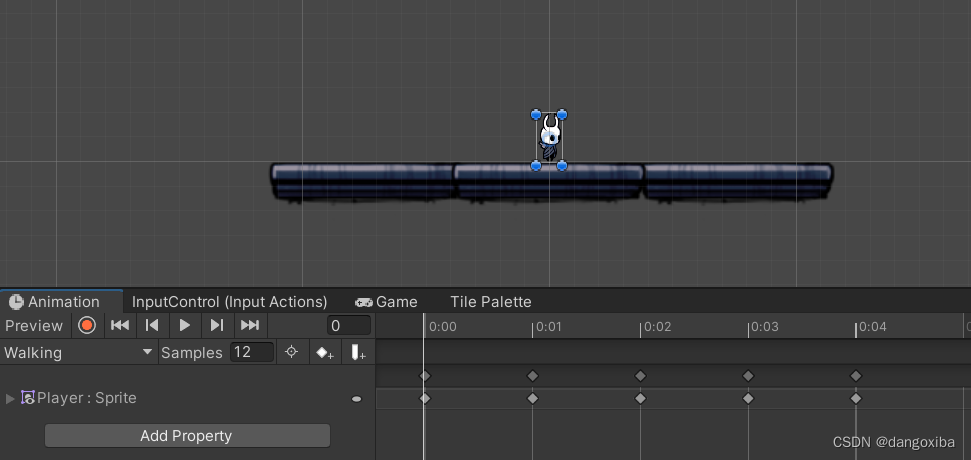Jump to last keyframe button

tap(250, 326)
